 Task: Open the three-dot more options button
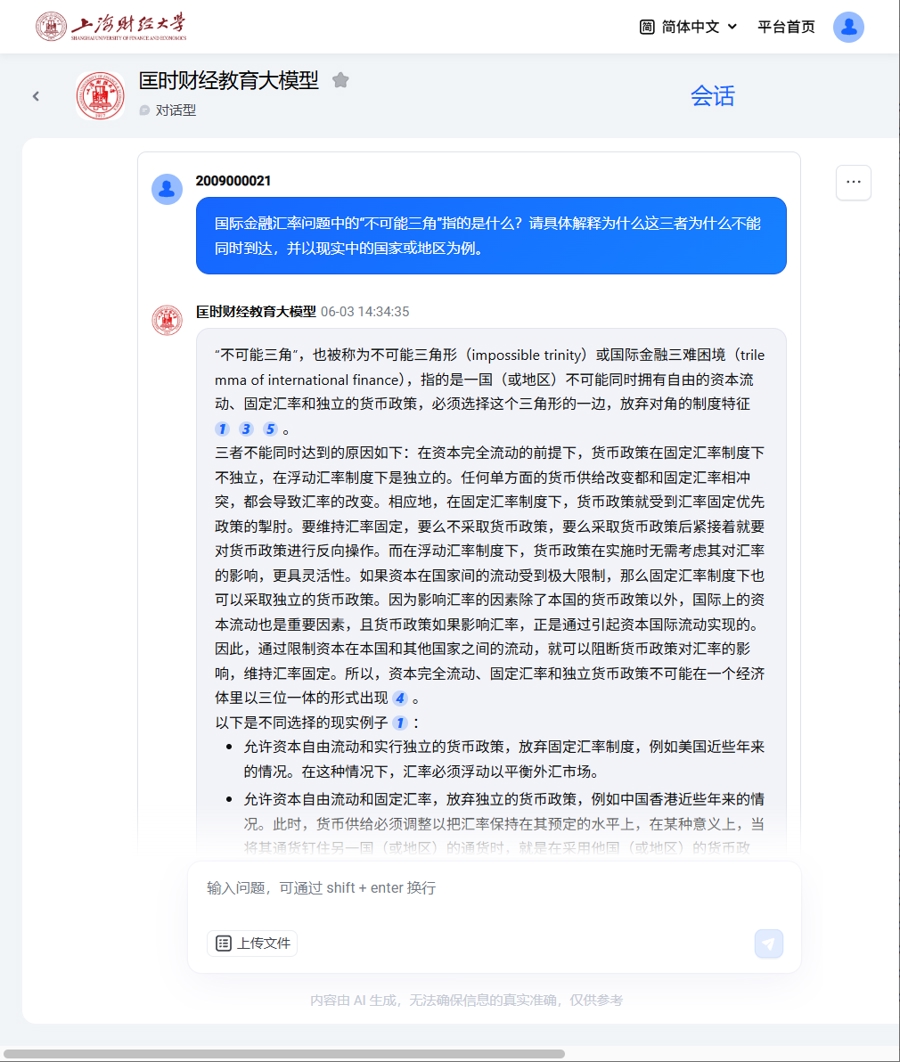[x=853, y=182]
